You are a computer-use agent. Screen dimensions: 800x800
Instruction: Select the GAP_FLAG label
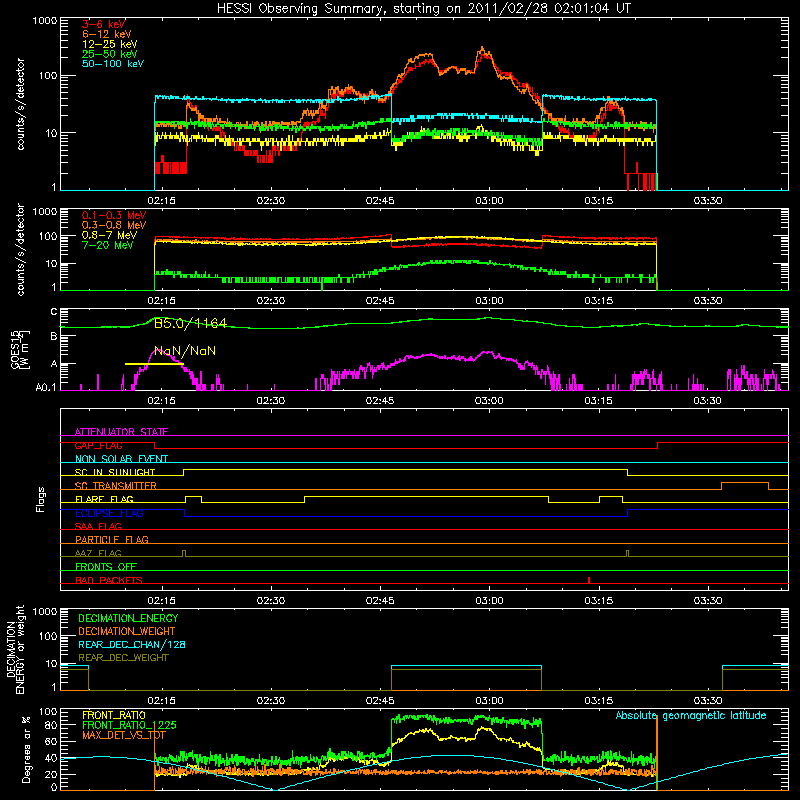click(98, 445)
